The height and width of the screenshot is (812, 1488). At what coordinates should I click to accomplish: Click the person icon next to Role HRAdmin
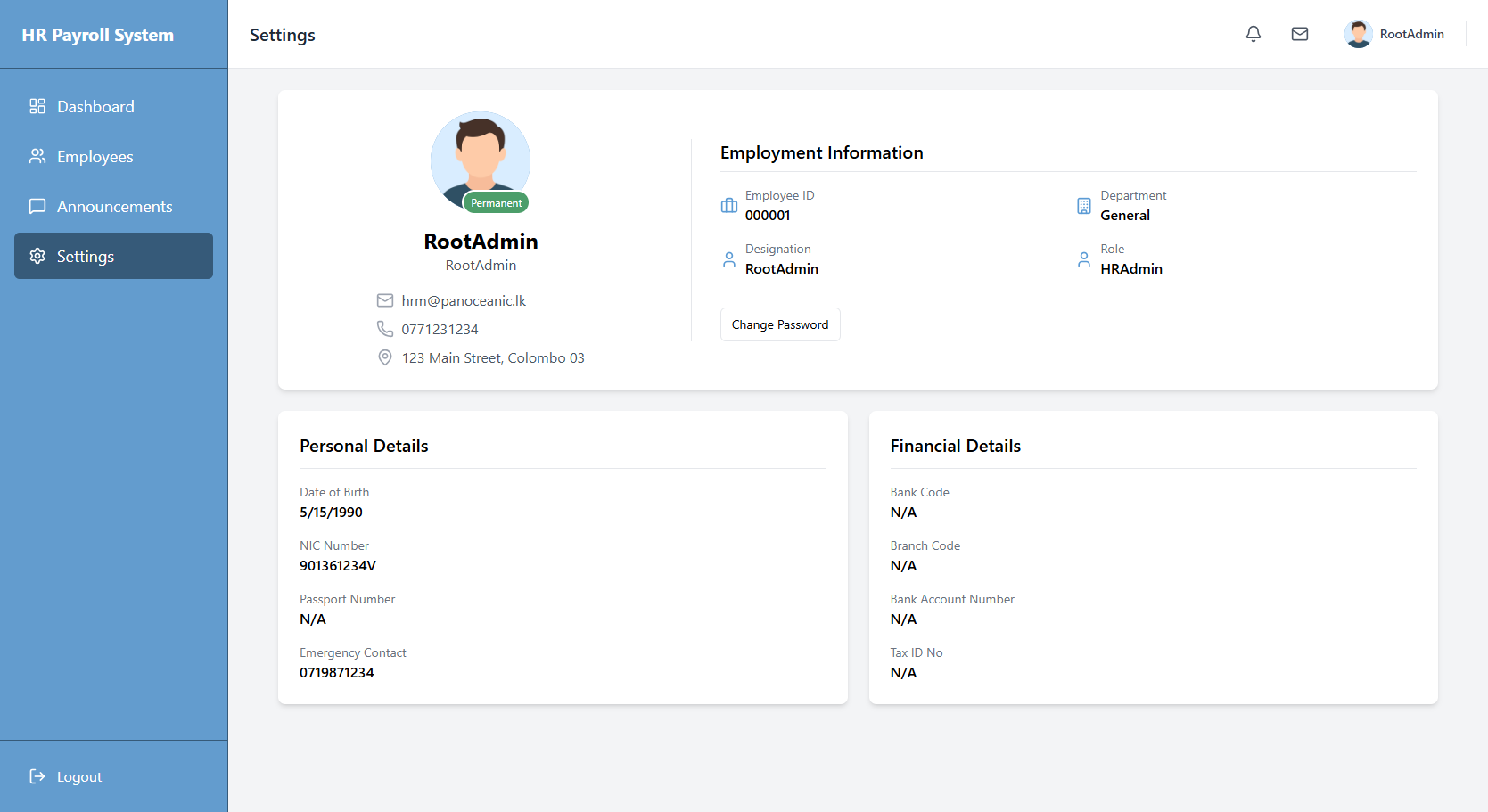tap(1084, 258)
